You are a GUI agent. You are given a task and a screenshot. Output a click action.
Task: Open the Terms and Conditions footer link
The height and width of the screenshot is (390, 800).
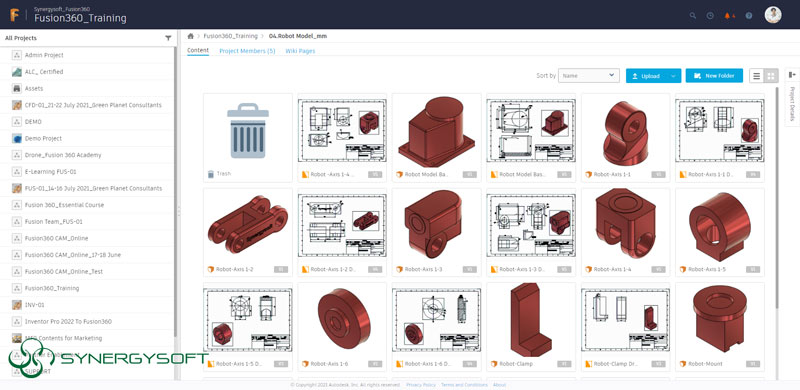[x=464, y=385]
